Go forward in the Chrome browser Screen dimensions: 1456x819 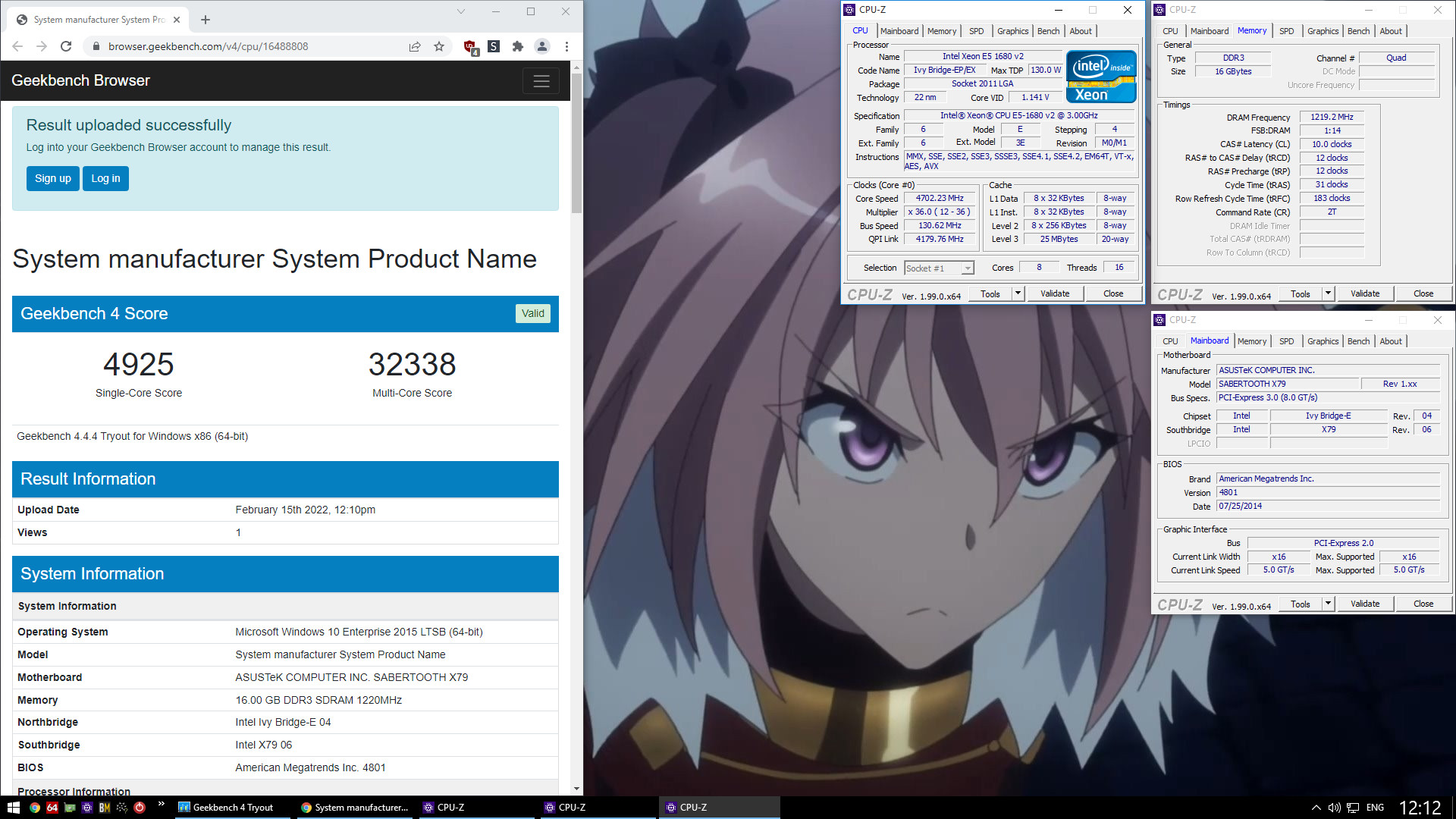(42, 46)
